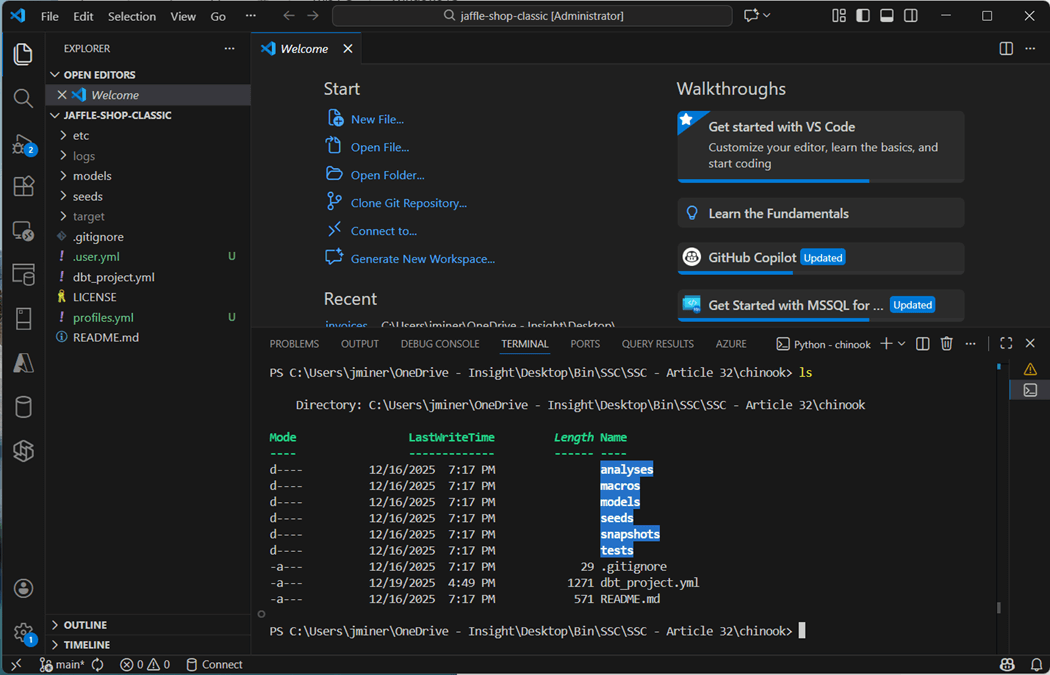Open dbt_project.yml in the Explorer

point(113,277)
